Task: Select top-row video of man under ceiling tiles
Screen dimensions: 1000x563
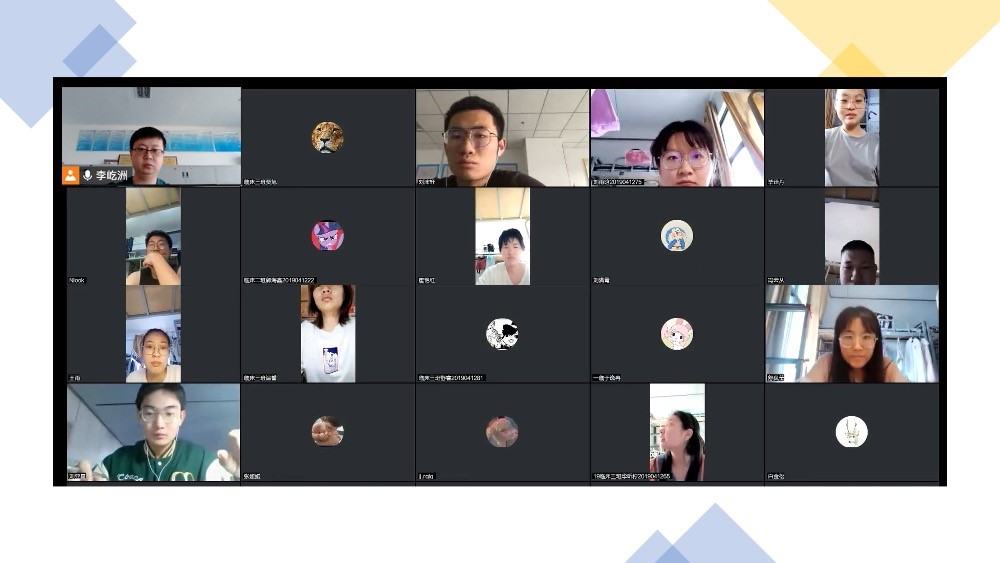Action: [502, 137]
